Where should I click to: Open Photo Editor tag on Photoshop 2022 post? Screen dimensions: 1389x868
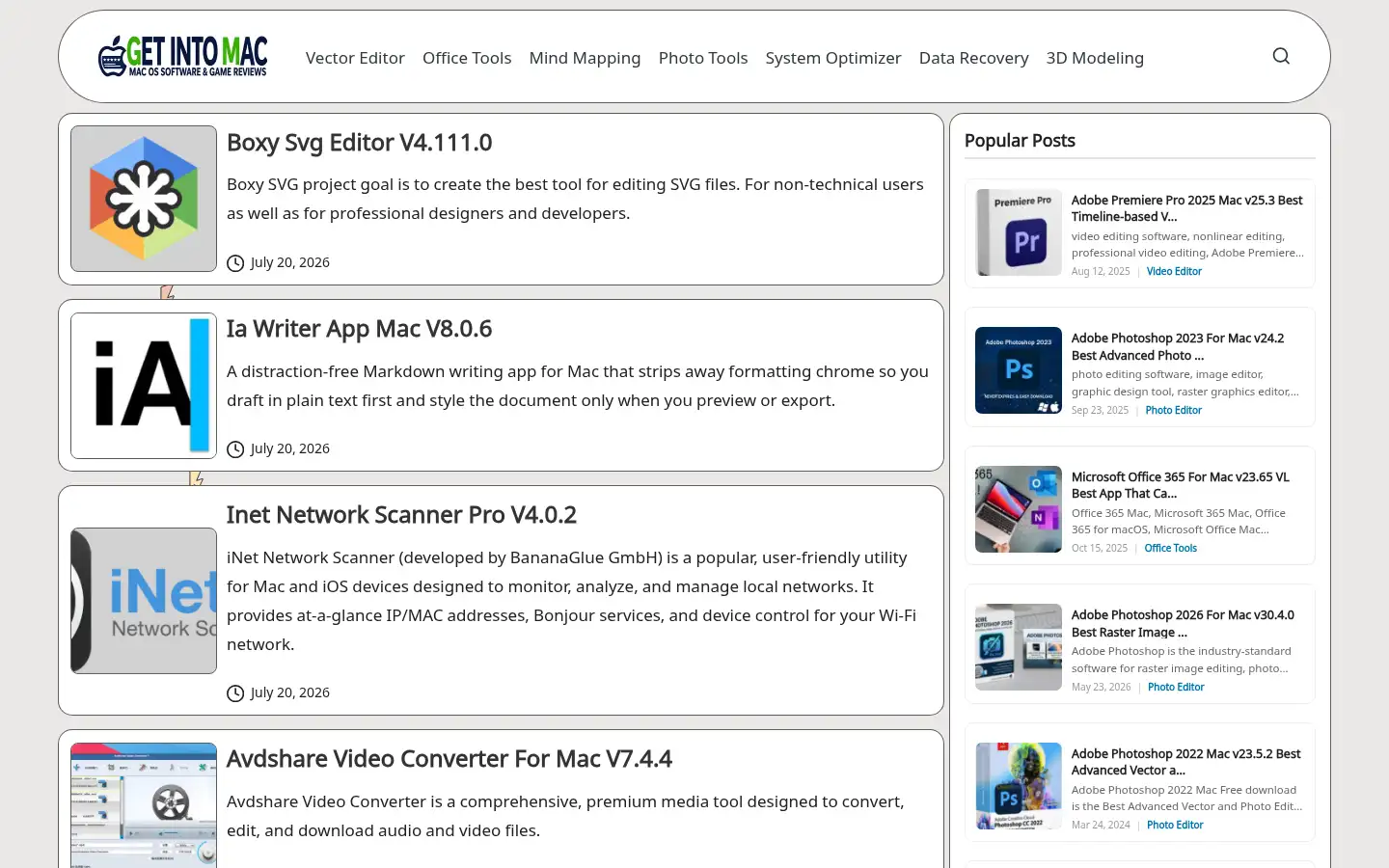click(1175, 826)
